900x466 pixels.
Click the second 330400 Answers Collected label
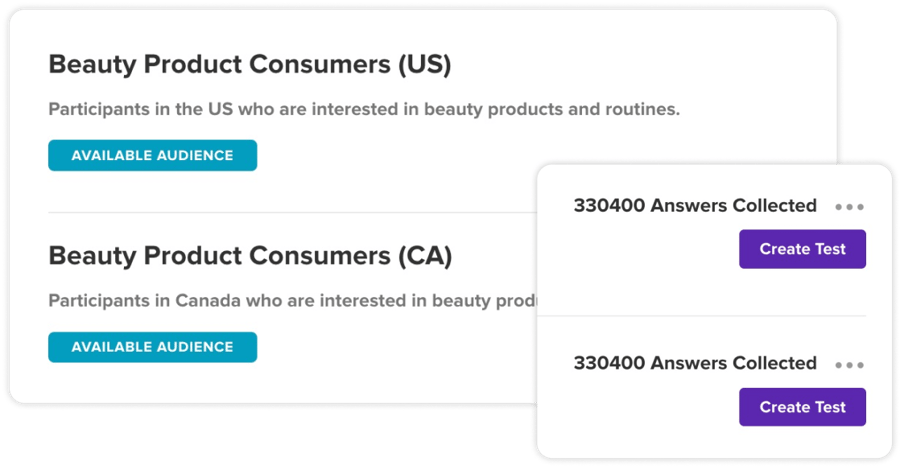[x=695, y=363]
